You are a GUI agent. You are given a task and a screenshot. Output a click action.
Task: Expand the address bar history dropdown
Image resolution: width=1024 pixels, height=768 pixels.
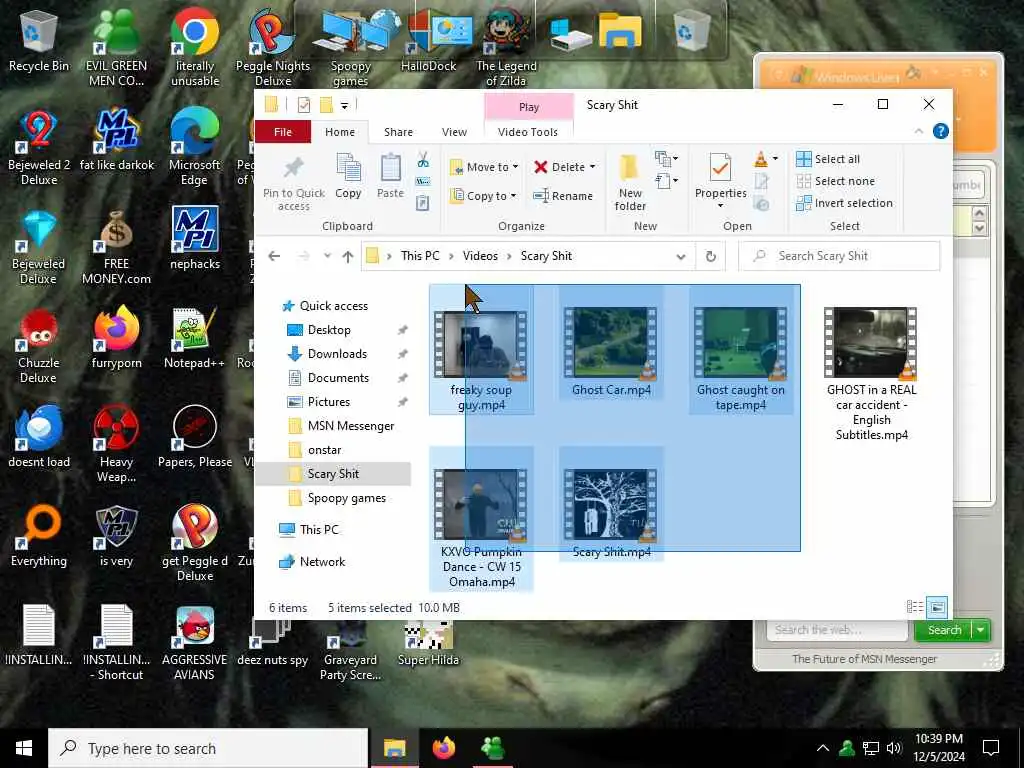pyautogui.click(x=681, y=257)
